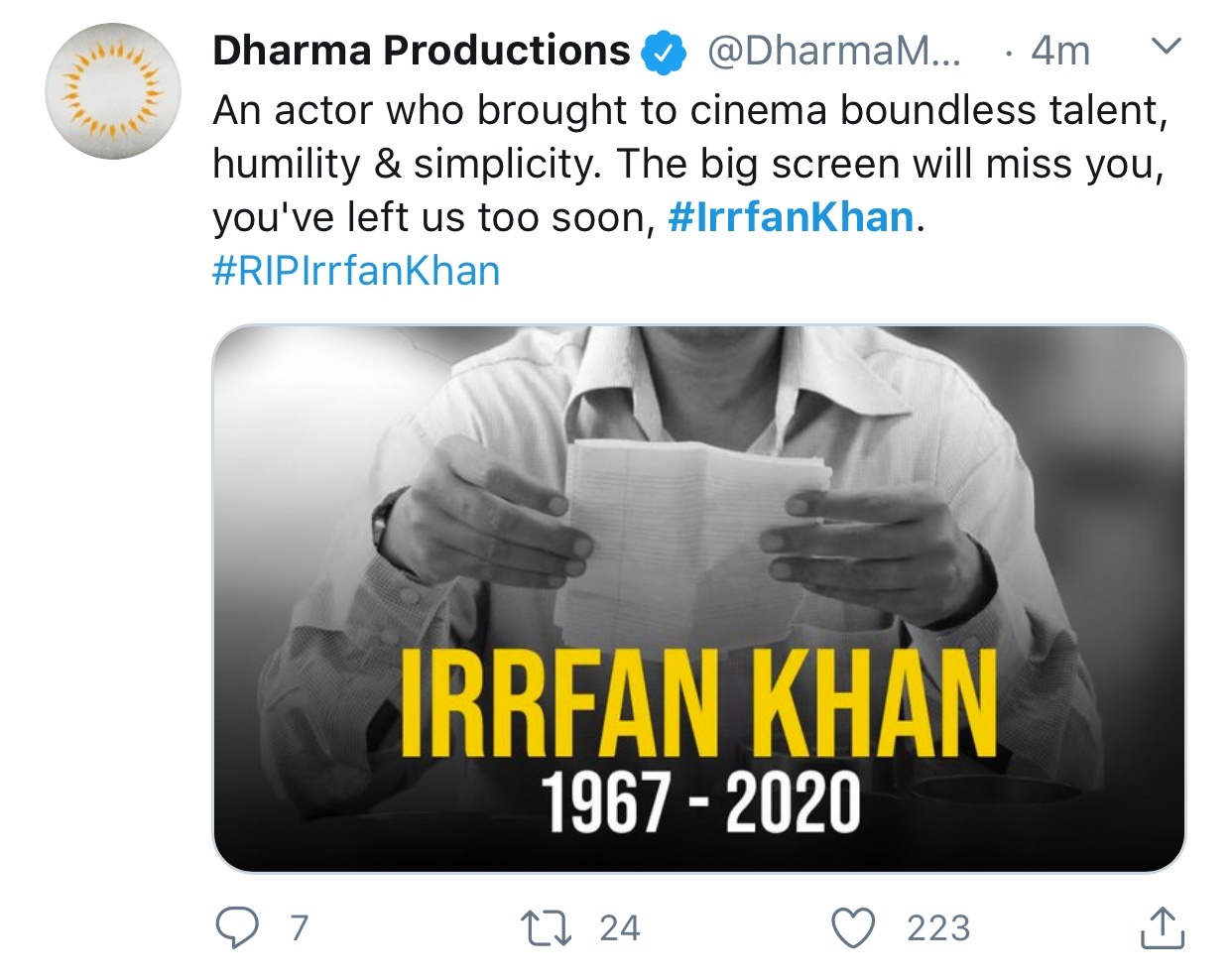The width and height of the screenshot is (1232, 977).
Task: Click the yellow IRRFAN KHAN title text
Action: click(698, 705)
